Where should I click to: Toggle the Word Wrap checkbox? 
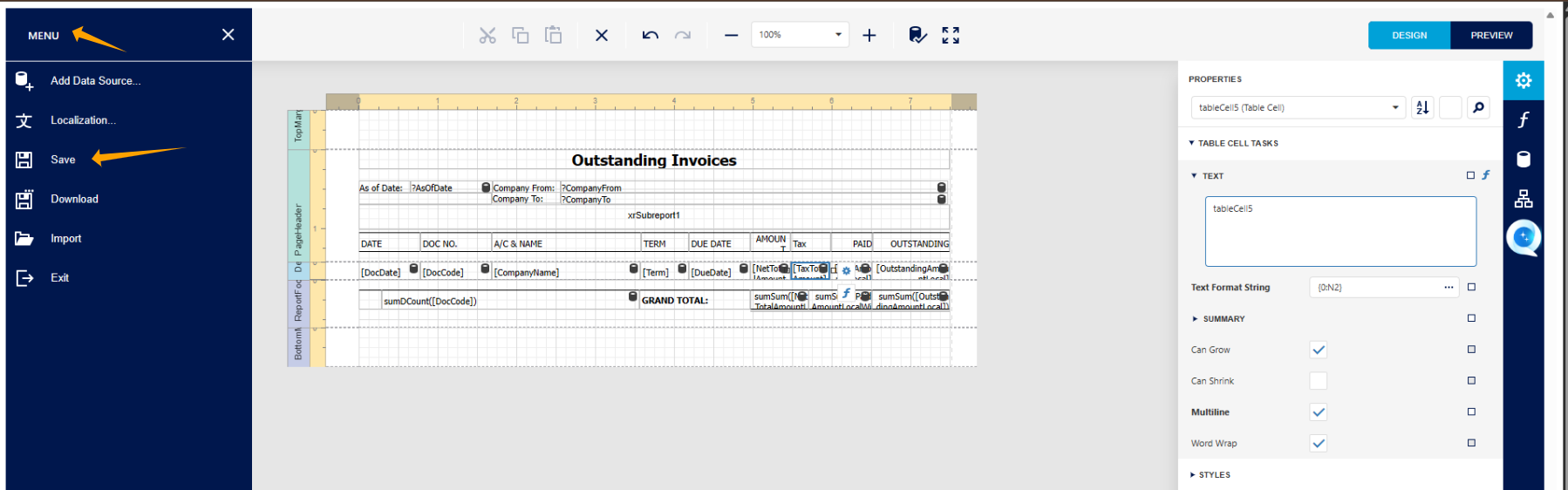click(x=1318, y=443)
